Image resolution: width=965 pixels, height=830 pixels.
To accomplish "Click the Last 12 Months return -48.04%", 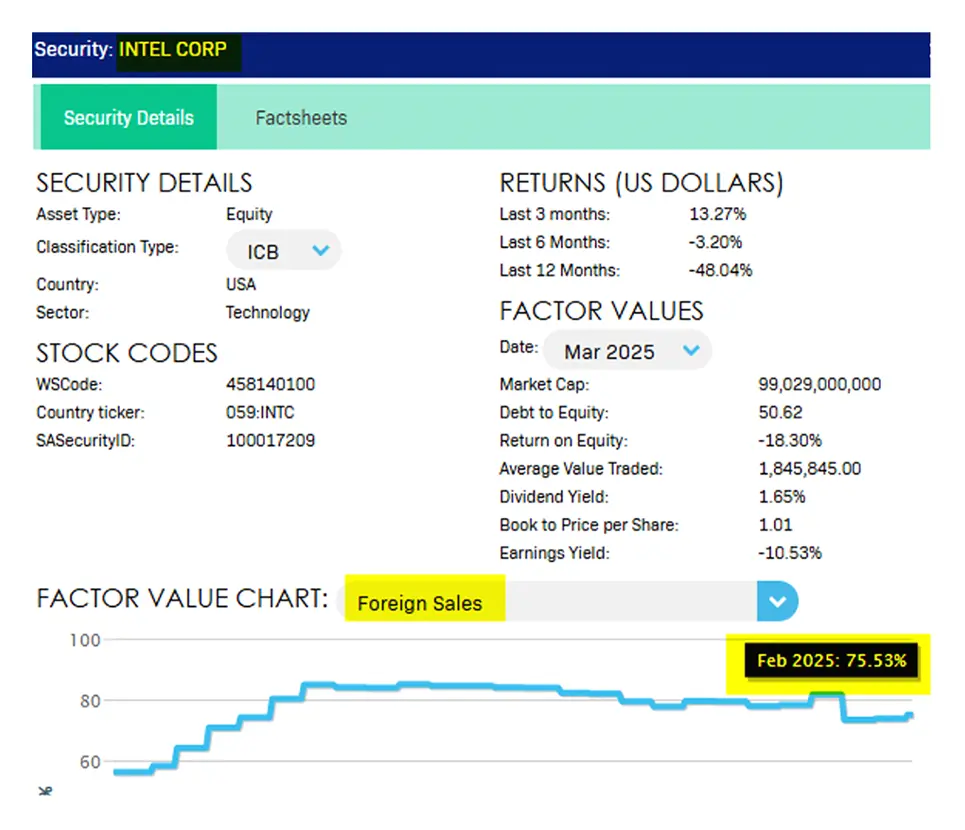I will click(720, 270).
